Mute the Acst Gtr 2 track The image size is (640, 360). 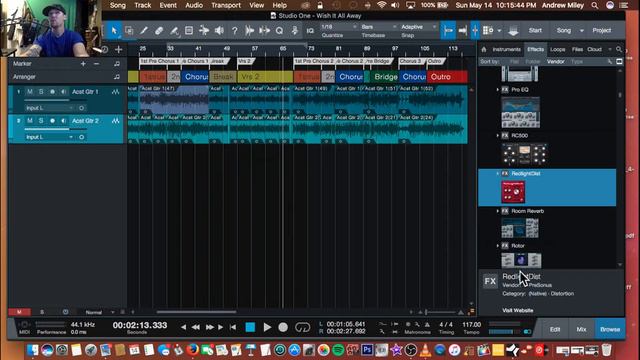pos(30,121)
